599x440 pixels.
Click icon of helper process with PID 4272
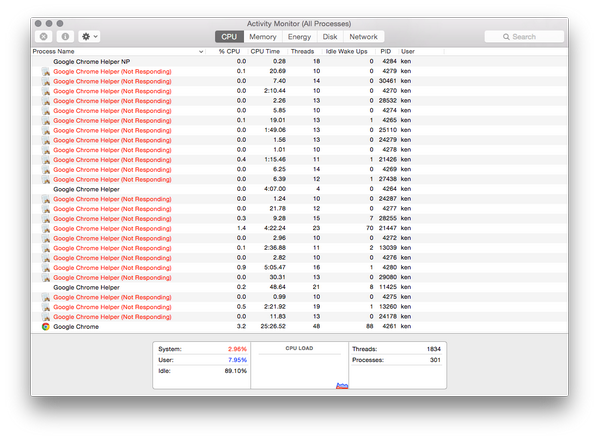[x=46, y=238]
